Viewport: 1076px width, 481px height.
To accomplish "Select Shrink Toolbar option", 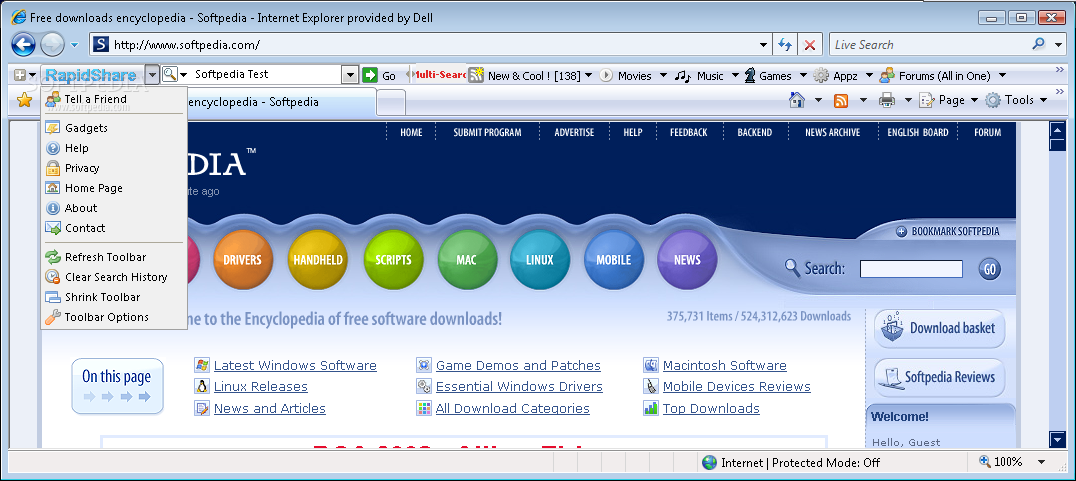I will (x=114, y=296).
